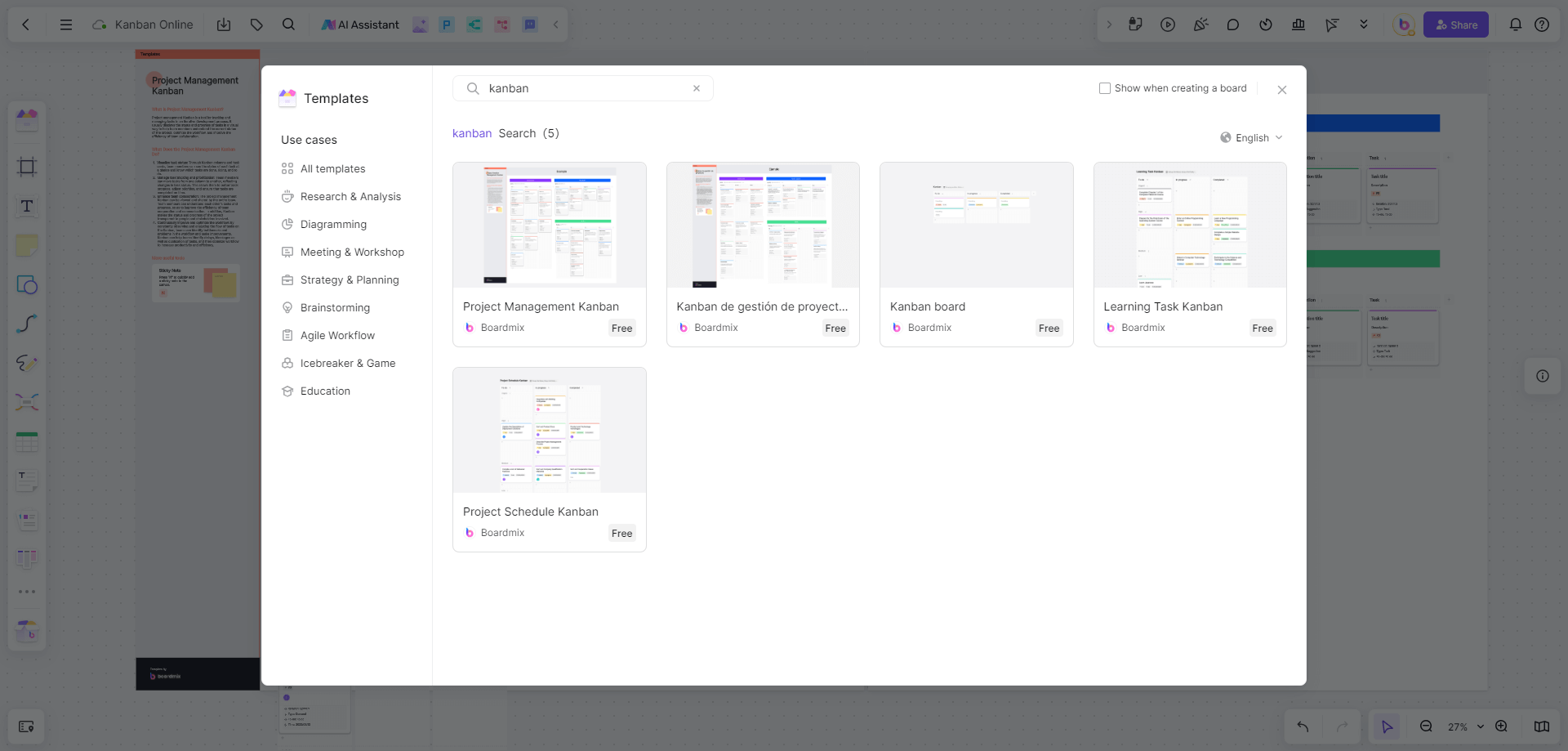
Task: Open comments bubble icon in top bar
Action: click(1233, 25)
